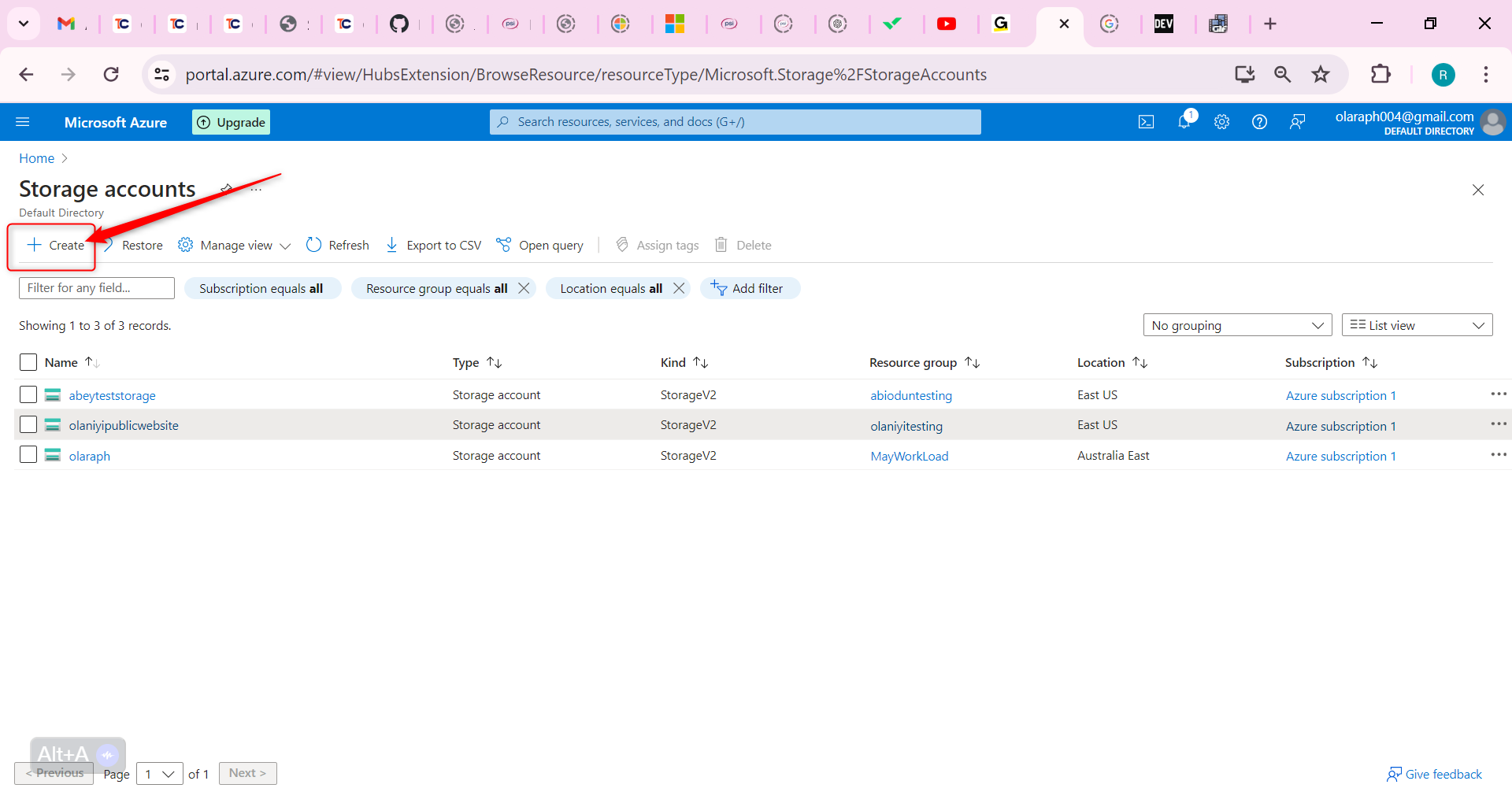Expand the Manage view menu

(x=235, y=245)
